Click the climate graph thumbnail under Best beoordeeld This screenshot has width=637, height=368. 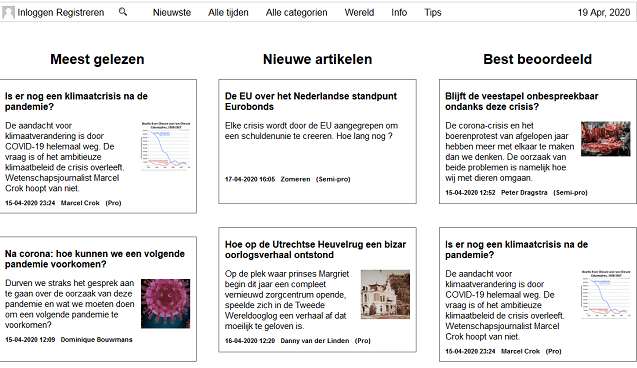[606, 294]
